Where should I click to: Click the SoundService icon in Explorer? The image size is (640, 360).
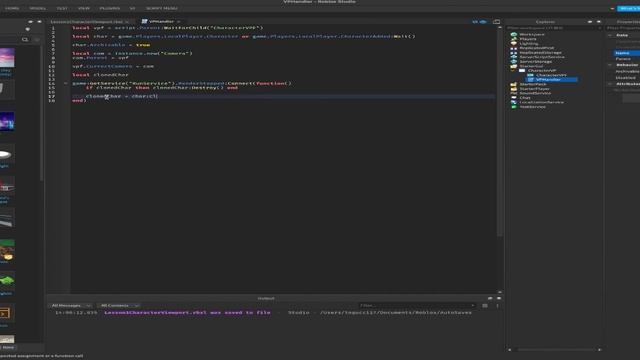[514, 93]
